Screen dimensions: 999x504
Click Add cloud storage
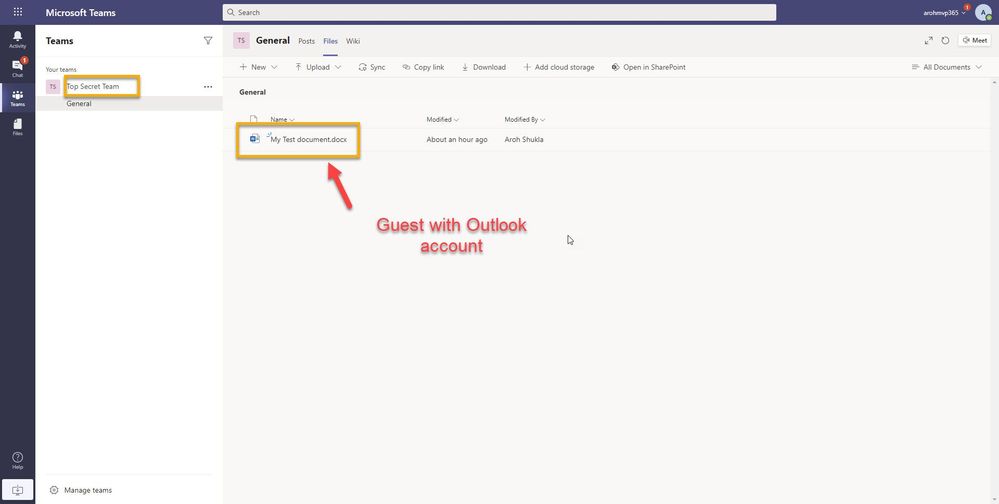(559, 67)
